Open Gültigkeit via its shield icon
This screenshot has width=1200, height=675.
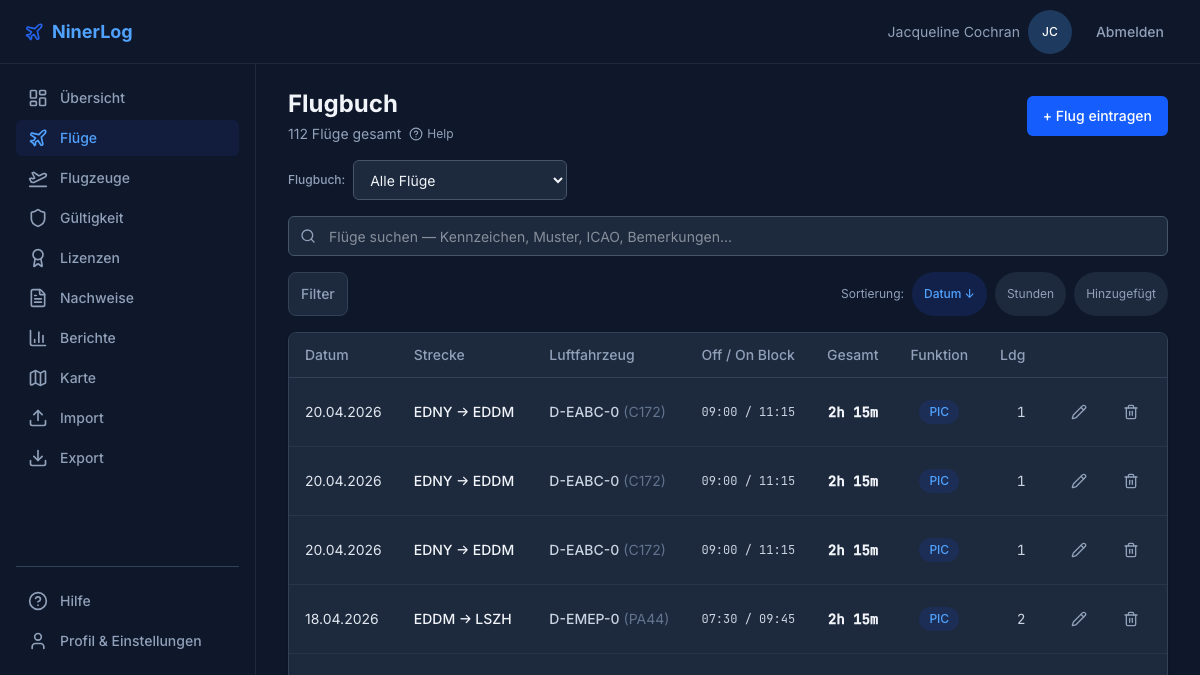point(38,218)
